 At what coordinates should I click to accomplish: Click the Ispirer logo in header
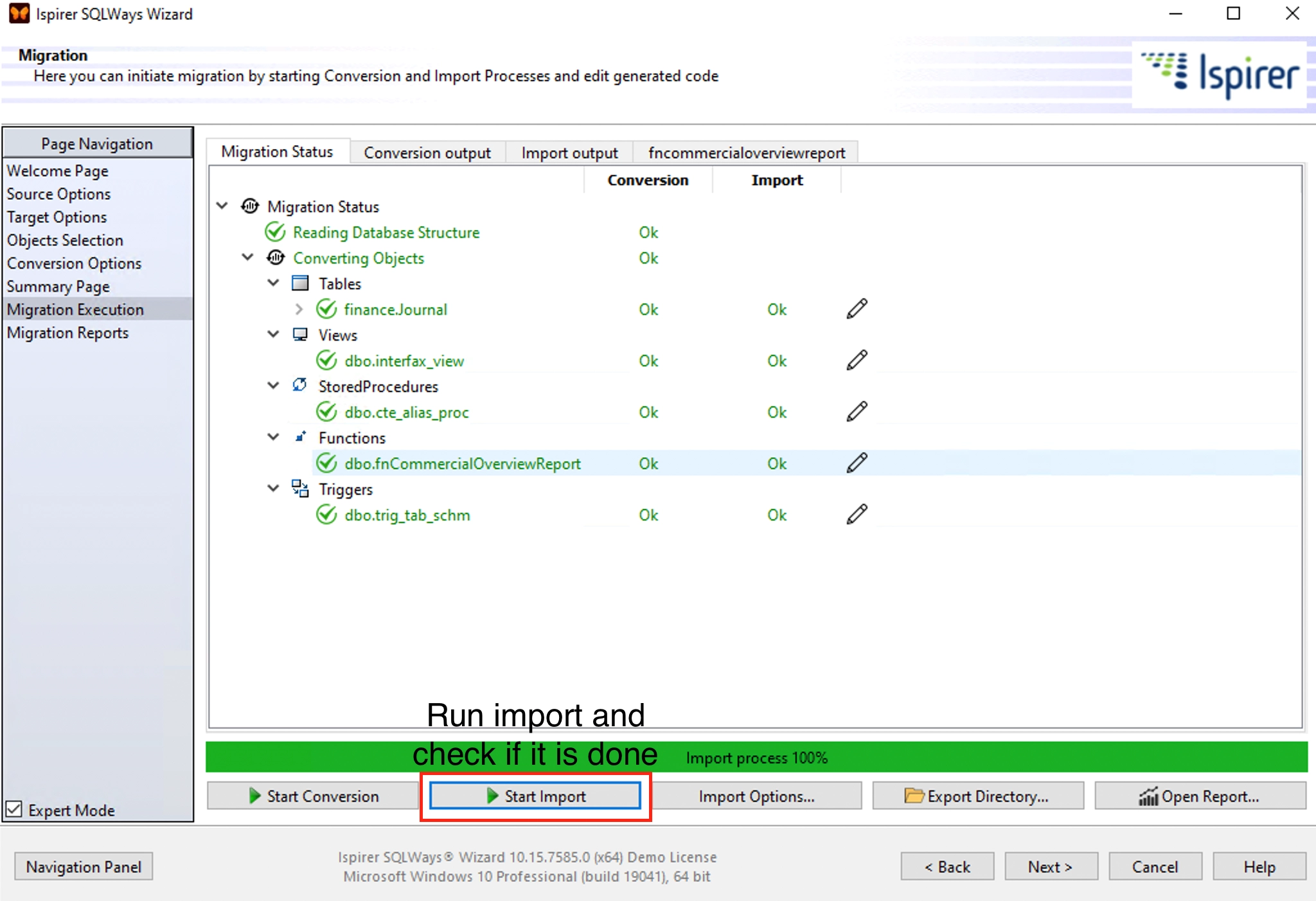click(1219, 75)
